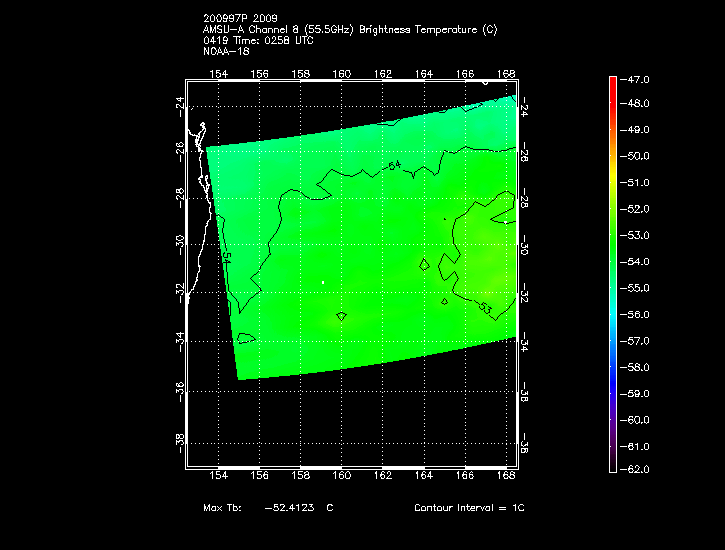Image resolution: width=725 pixels, height=550 pixels.
Task: Click the '-53' contour label on the map
Action: (x=485, y=307)
